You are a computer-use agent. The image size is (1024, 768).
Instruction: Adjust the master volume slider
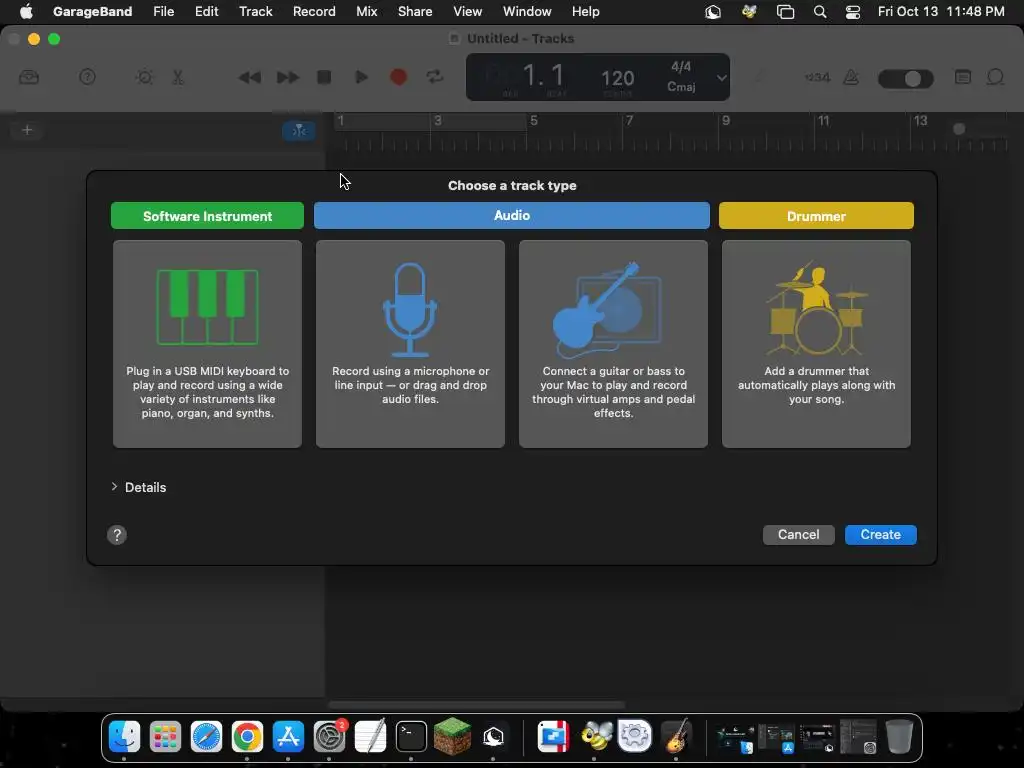click(906, 79)
